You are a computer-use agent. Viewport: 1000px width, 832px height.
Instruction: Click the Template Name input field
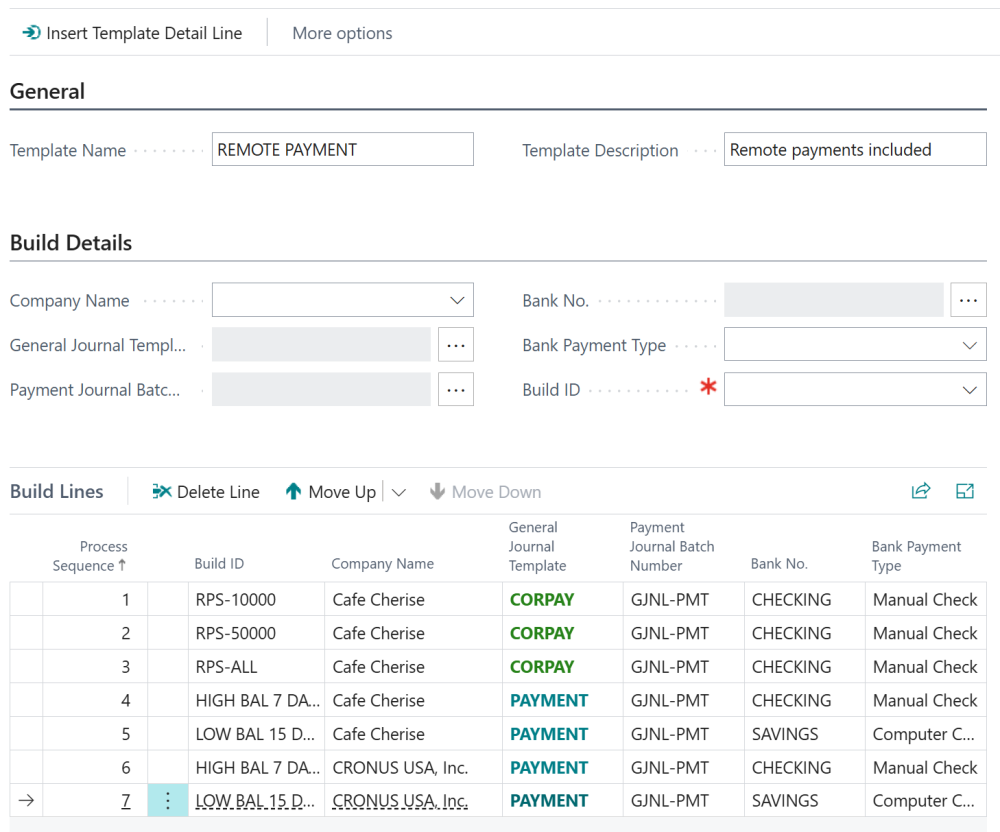click(x=342, y=149)
